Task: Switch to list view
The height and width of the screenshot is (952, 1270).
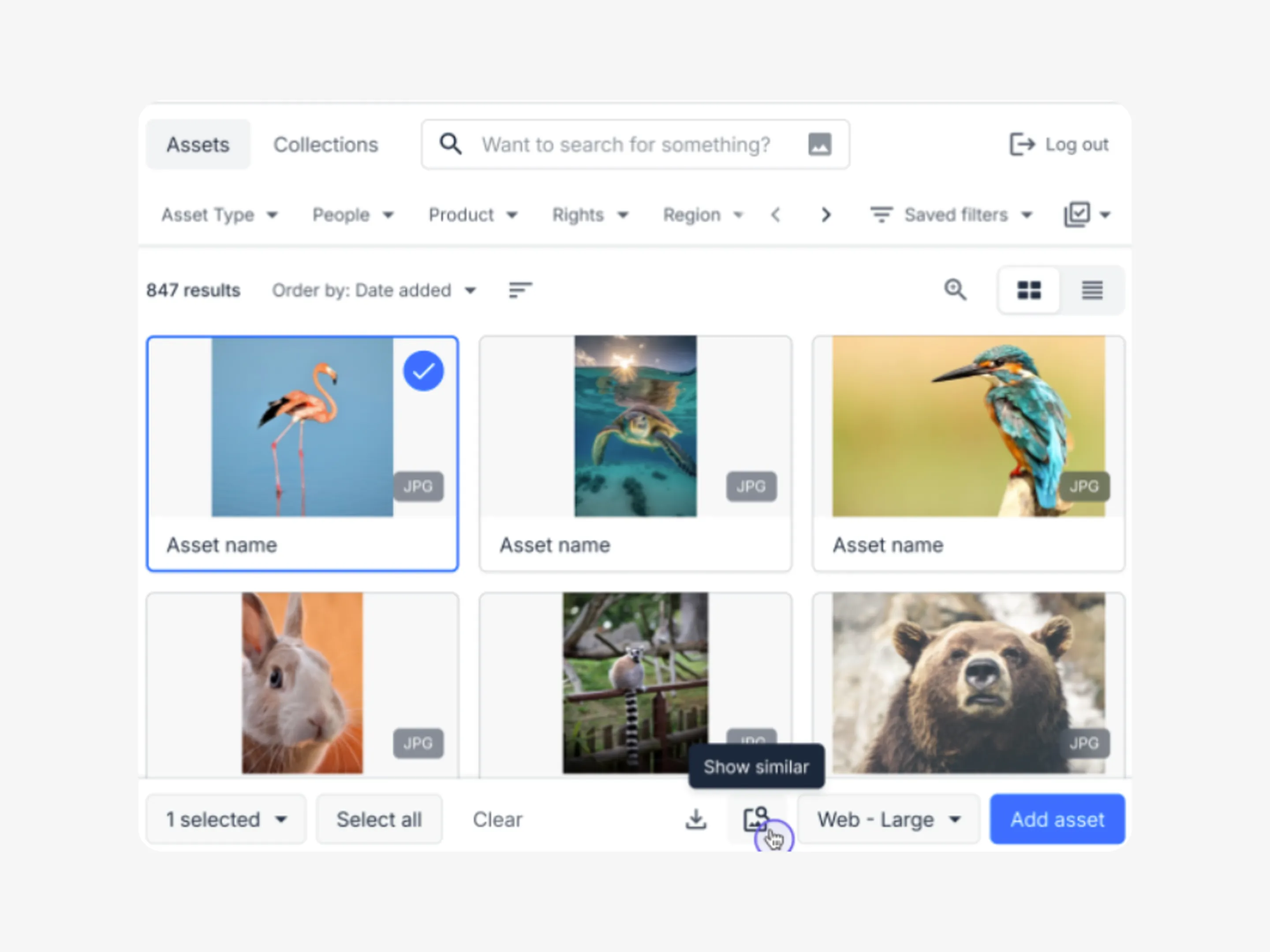Action: tap(1092, 290)
